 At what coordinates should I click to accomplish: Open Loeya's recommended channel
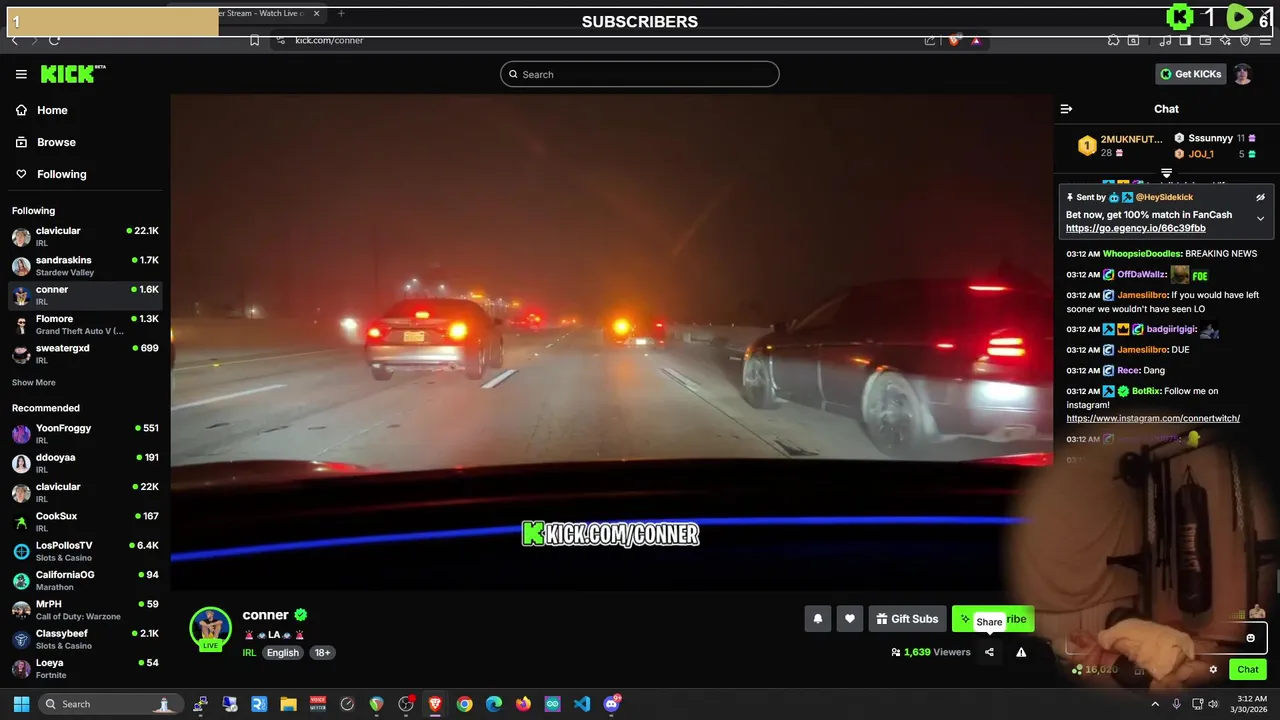(x=85, y=668)
